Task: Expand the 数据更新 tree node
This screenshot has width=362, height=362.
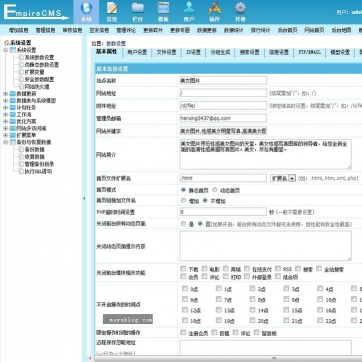Action: pyautogui.click(x=6, y=94)
